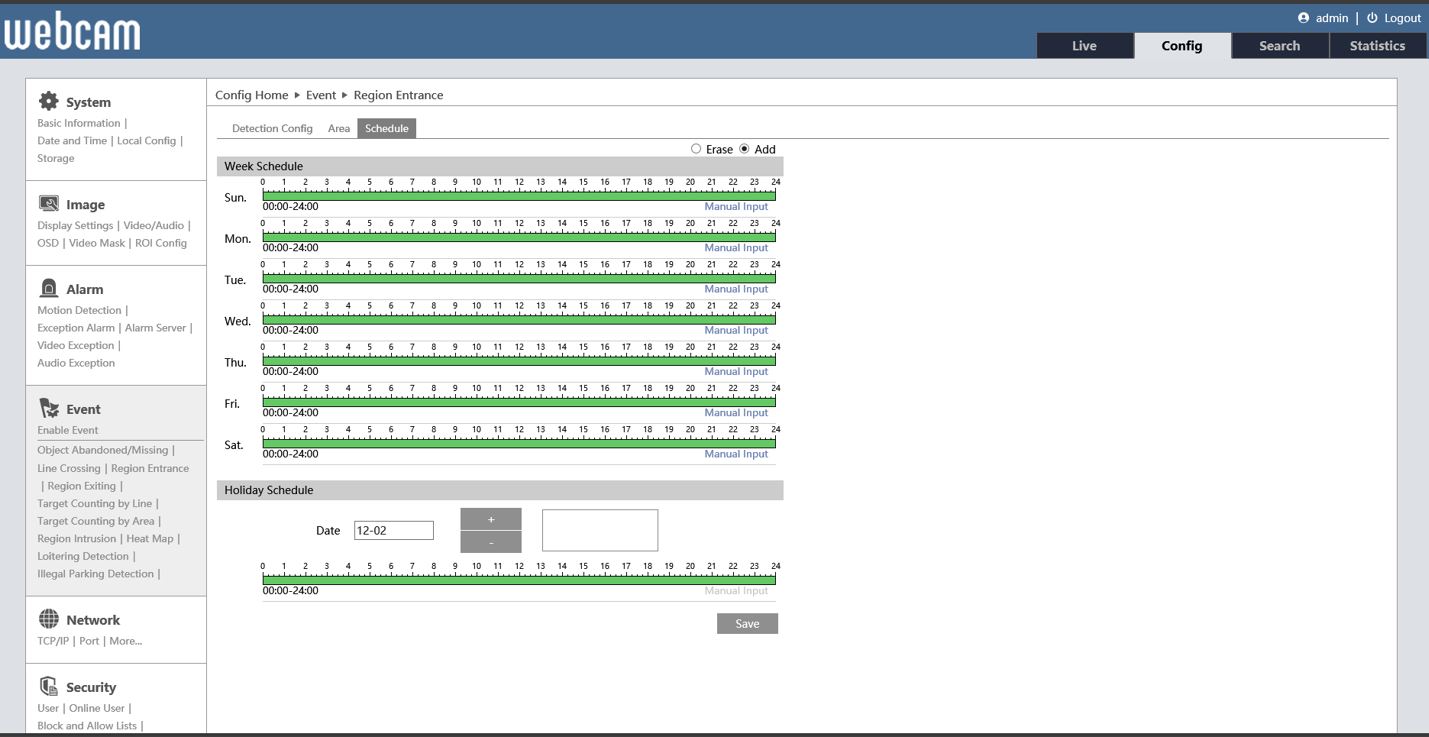Switch to the Detection Config tab
Screen dimensions: 1429x737
tap(272, 128)
